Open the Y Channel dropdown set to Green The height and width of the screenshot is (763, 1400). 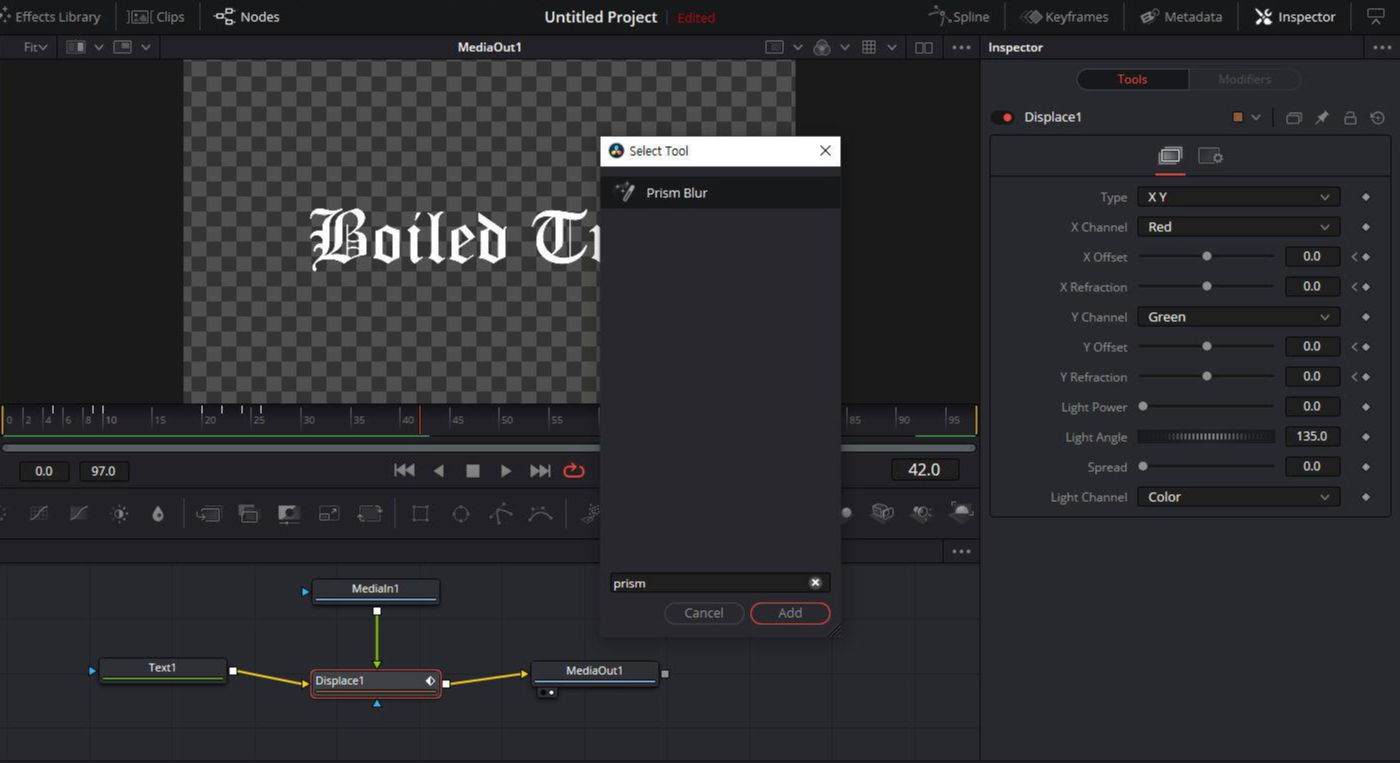tap(1238, 317)
